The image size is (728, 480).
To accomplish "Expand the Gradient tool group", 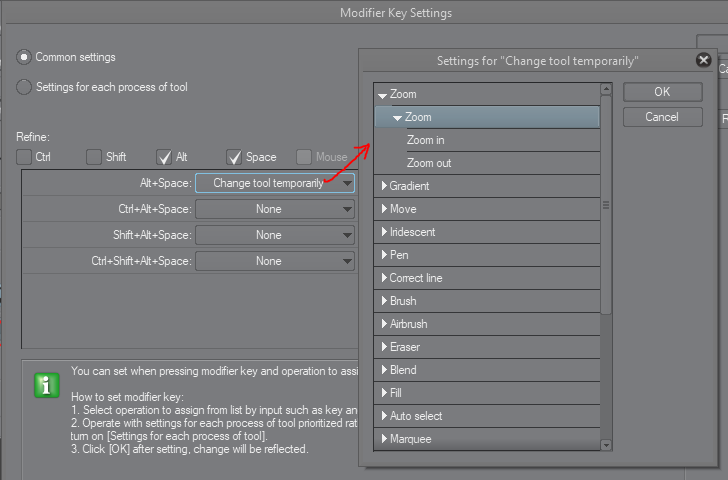I will 384,186.
